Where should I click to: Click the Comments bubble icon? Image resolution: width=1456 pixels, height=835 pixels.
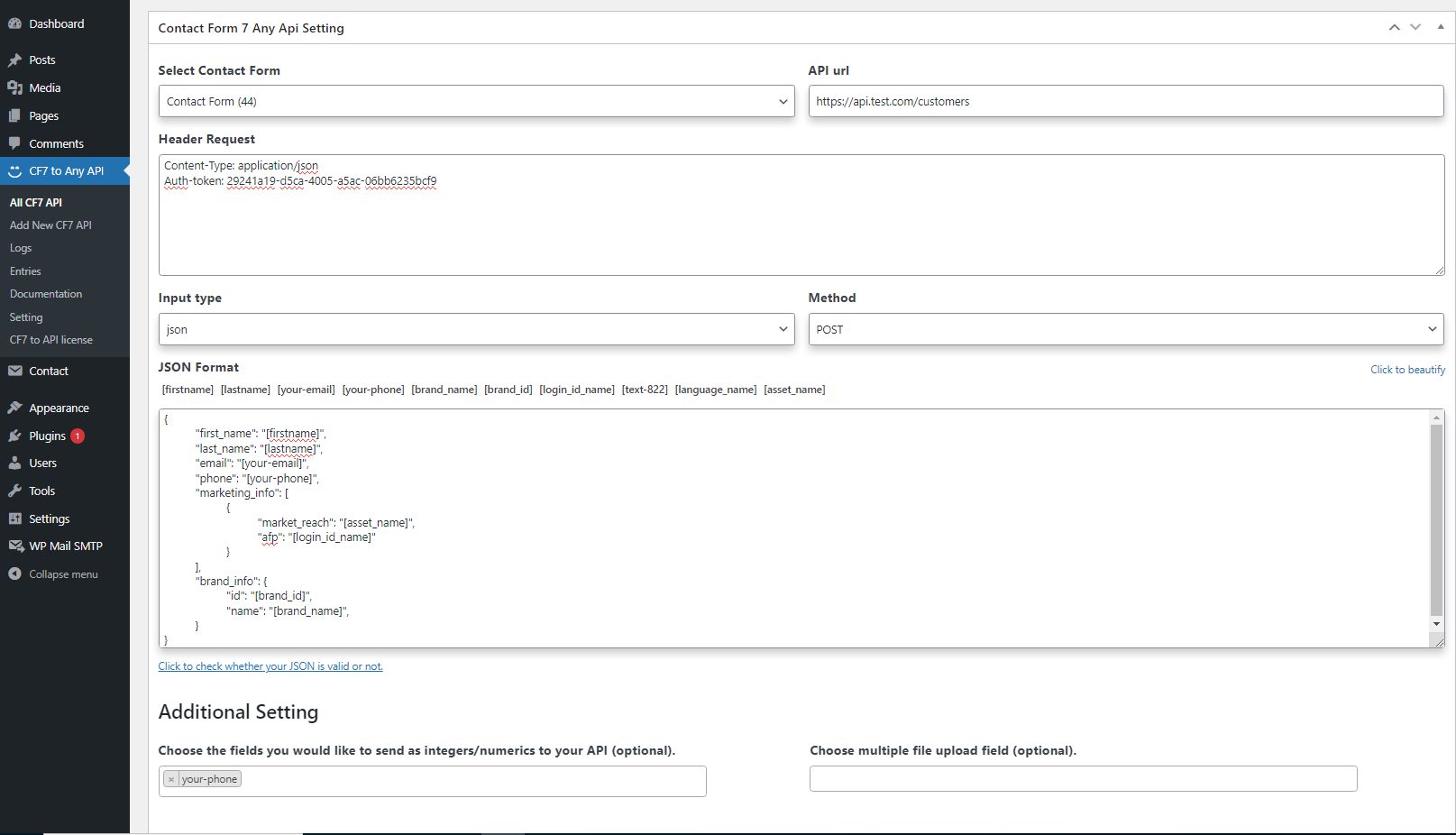click(14, 143)
